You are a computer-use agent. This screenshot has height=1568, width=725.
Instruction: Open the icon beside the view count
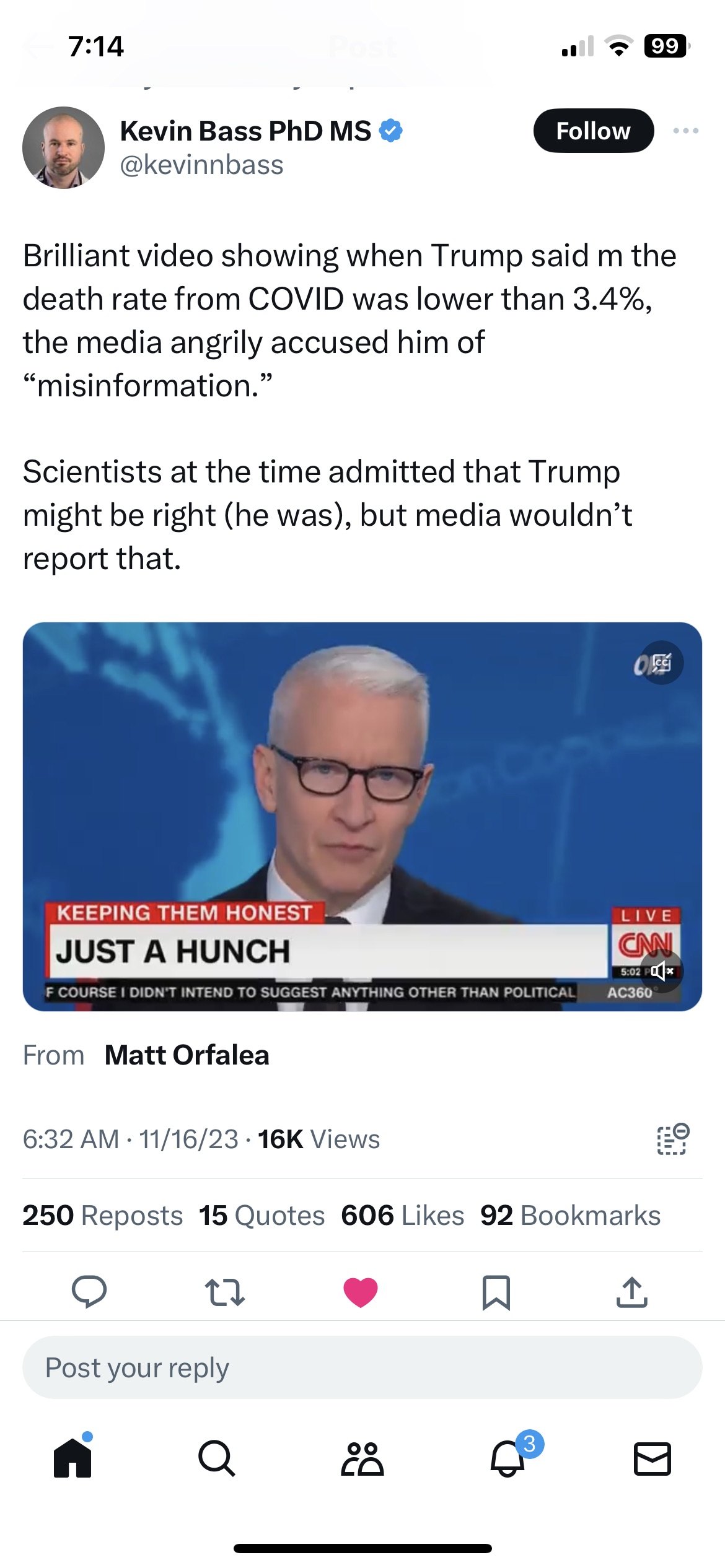pyautogui.click(x=672, y=1139)
